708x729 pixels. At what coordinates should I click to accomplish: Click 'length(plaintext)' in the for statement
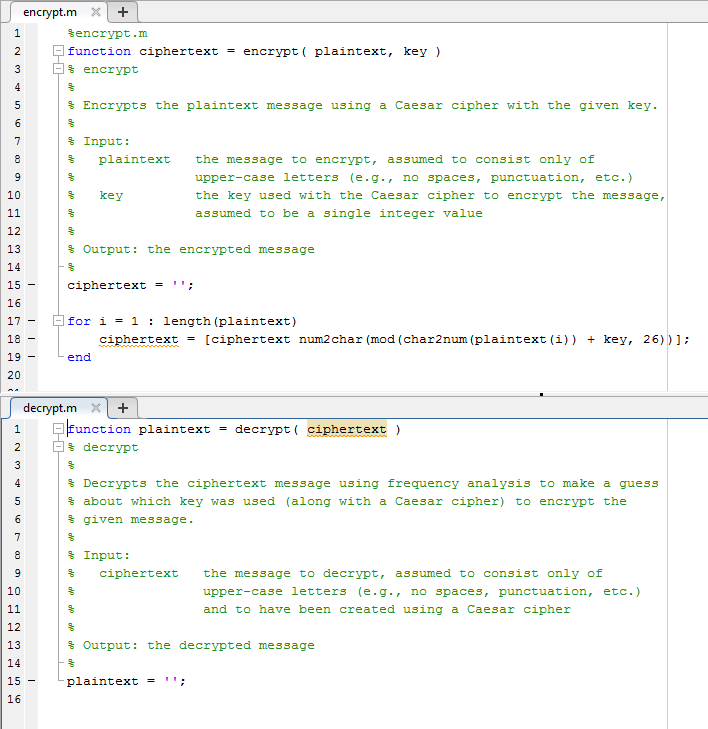tap(230, 321)
